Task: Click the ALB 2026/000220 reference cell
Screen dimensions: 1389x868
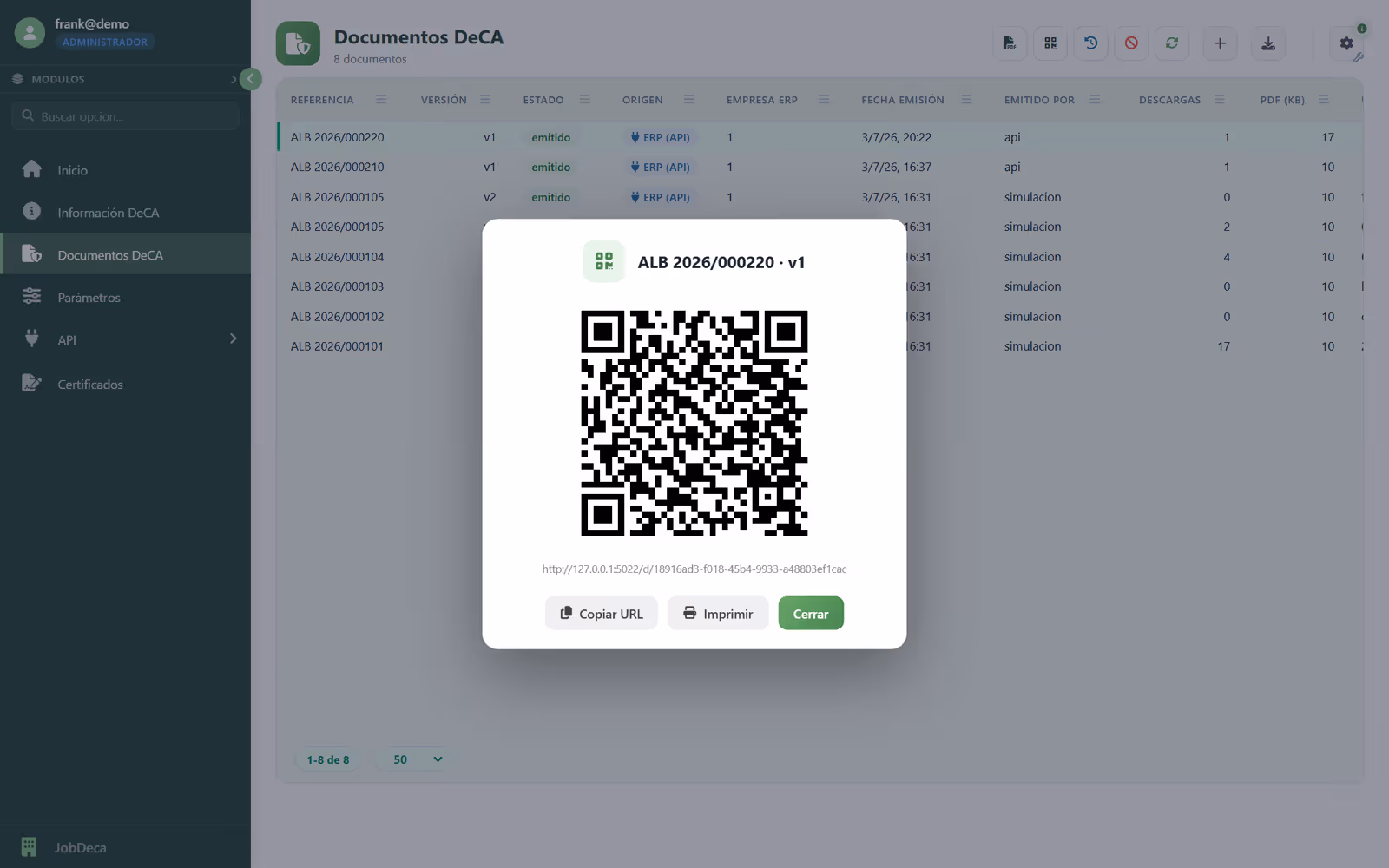Action: tap(337, 137)
